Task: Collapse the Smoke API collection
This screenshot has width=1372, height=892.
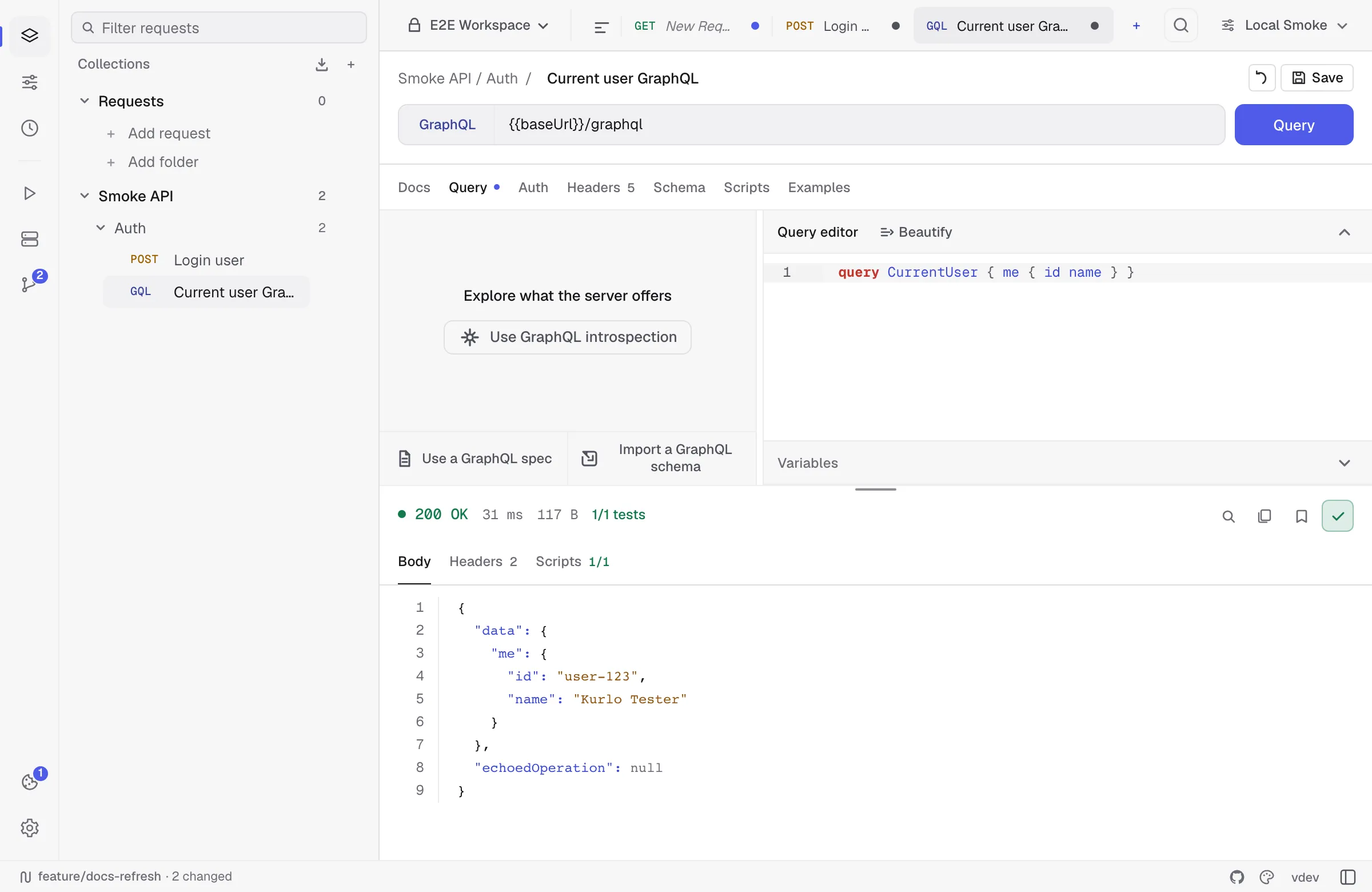Action: tap(85, 196)
